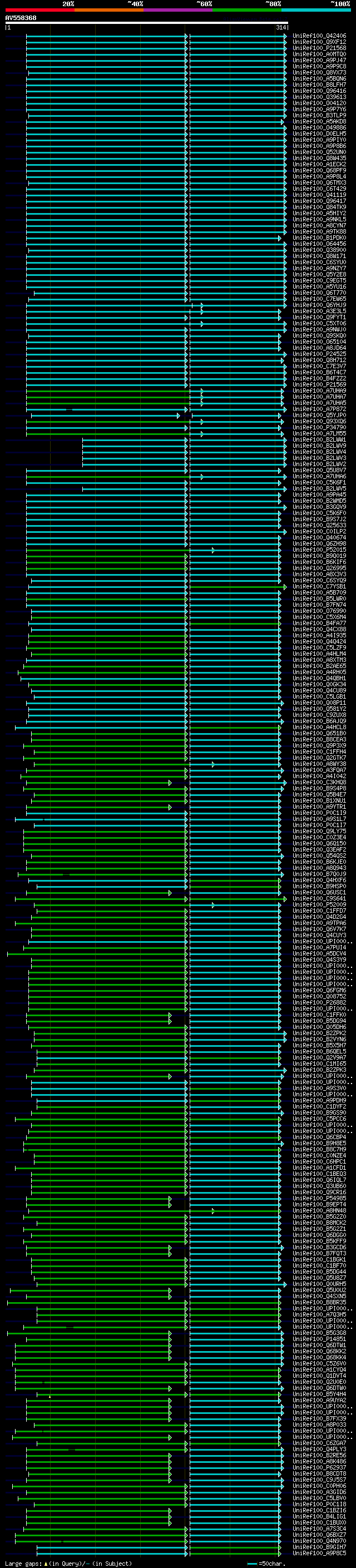Screen dimensions: 356x1568
Task: Click the UniRef100_A7UHA6 entry
Action: (x=319, y=477)
